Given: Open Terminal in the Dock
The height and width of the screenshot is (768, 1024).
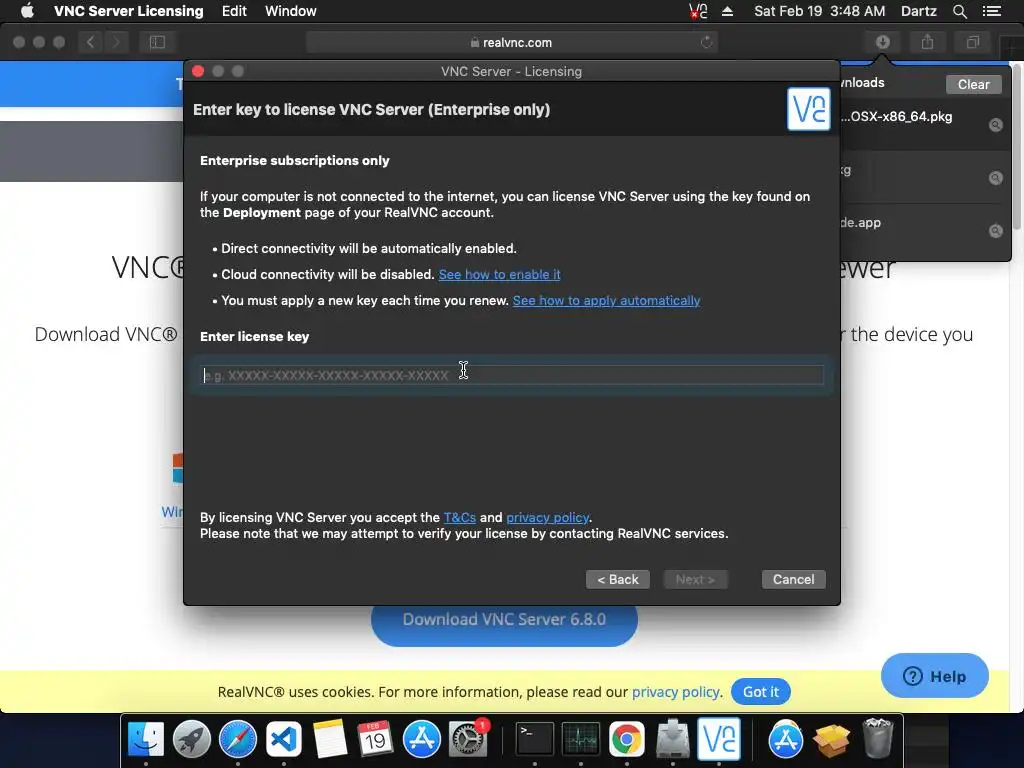Looking at the screenshot, I should (535, 739).
